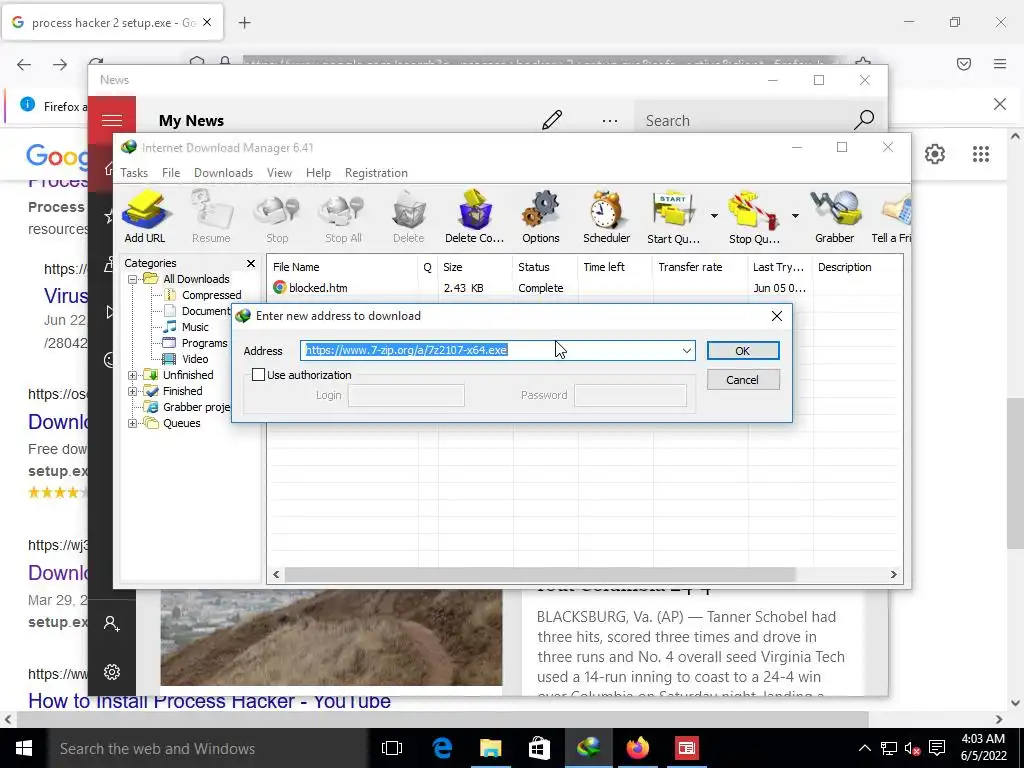Click Cancel in the address dialog
Image resolution: width=1024 pixels, height=768 pixels.
[x=743, y=380]
